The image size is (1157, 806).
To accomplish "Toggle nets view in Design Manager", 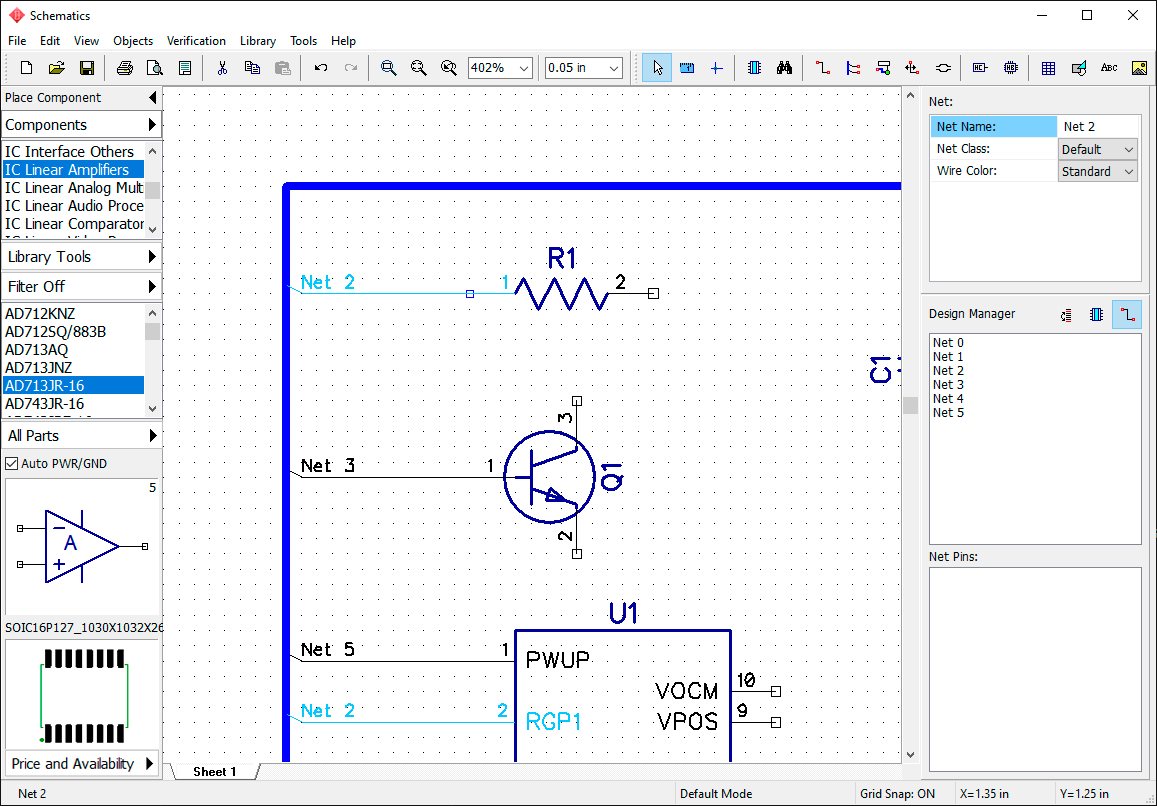I will click(1127, 314).
